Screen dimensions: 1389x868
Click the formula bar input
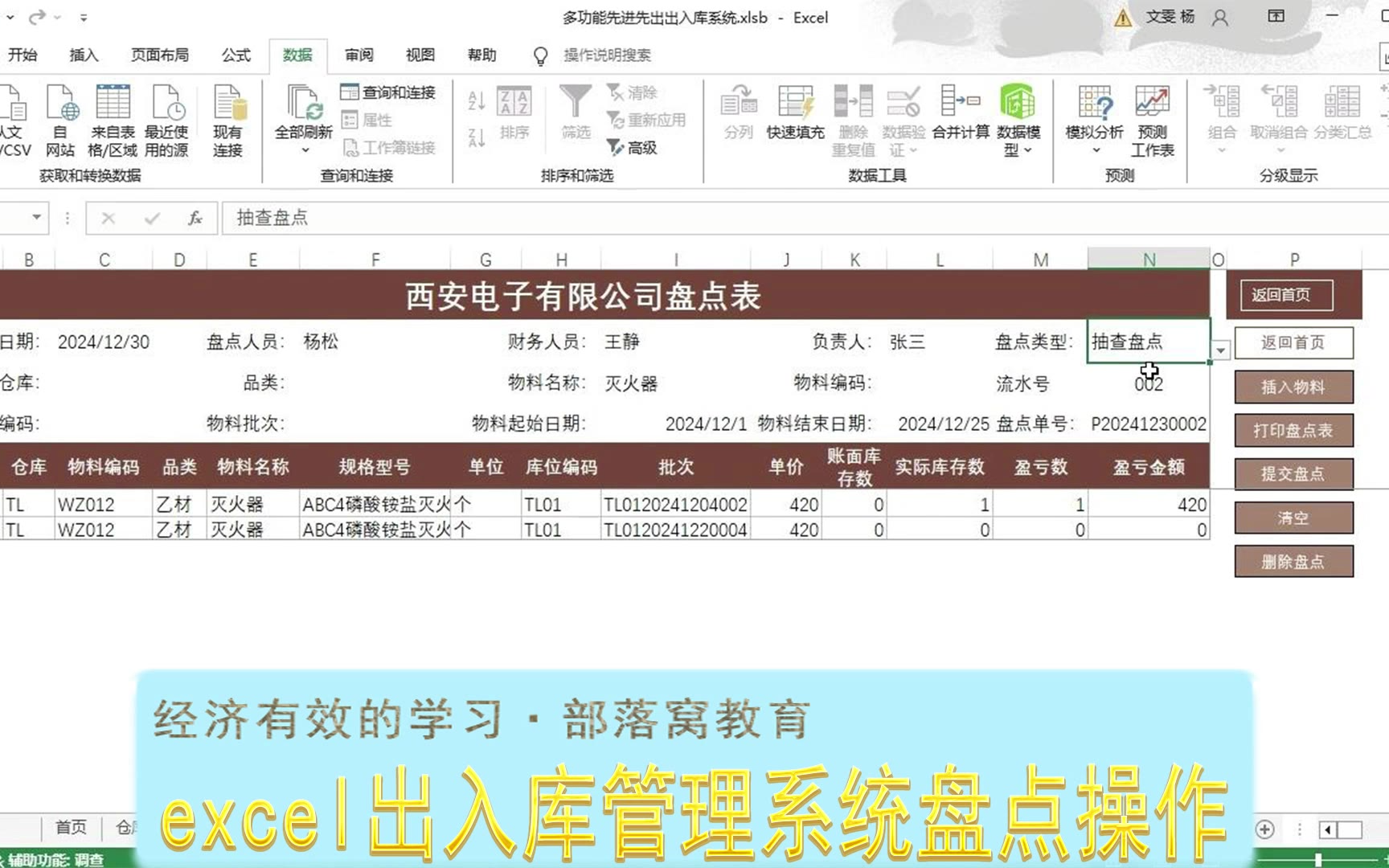[804, 218]
